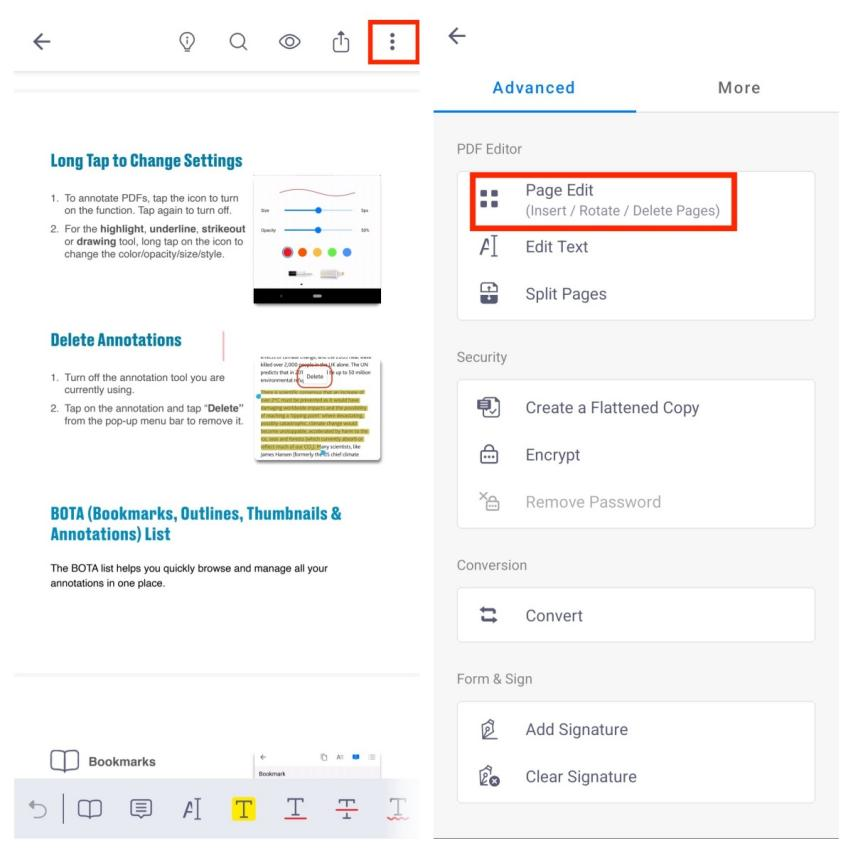Image resolution: width=853 pixels, height=853 pixels.
Task: Select the strikeout annotation tool
Action: (x=347, y=808)
